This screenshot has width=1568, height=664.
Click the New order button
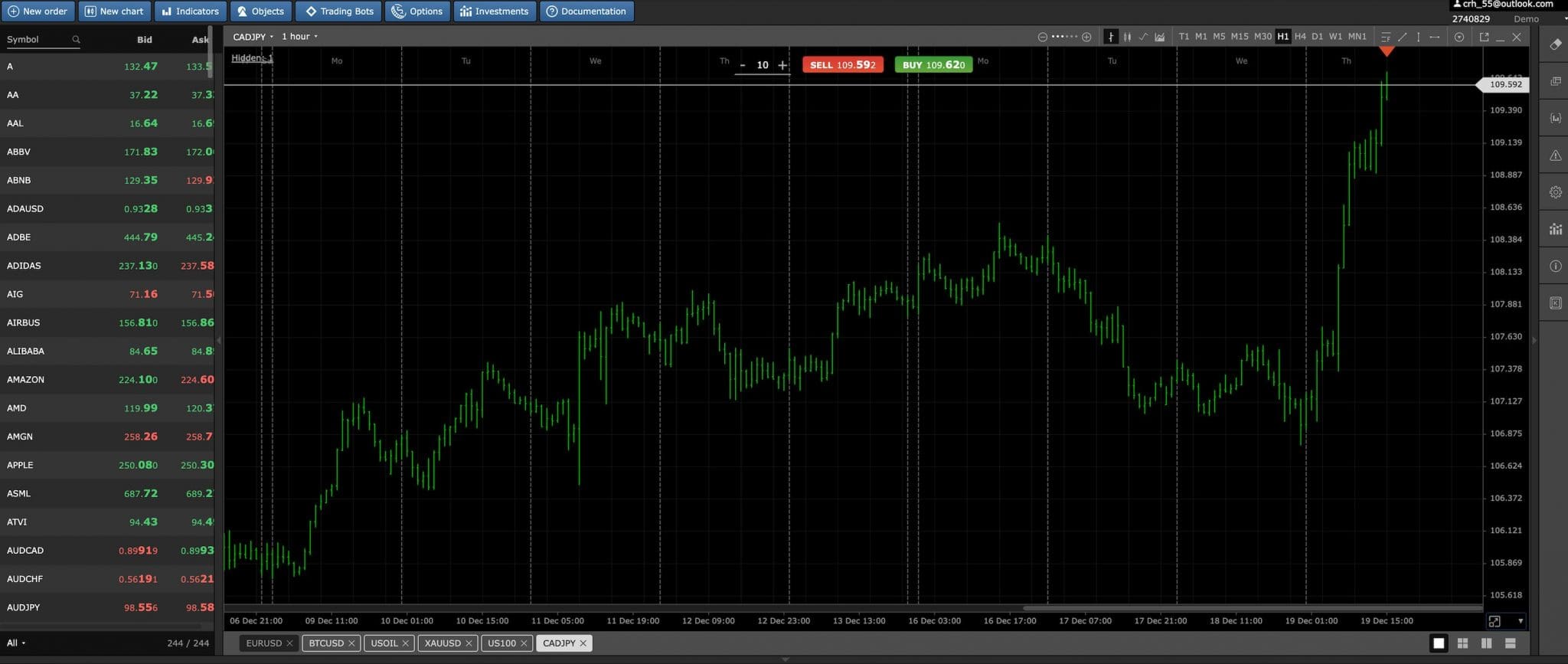click(x=38, y=11)
